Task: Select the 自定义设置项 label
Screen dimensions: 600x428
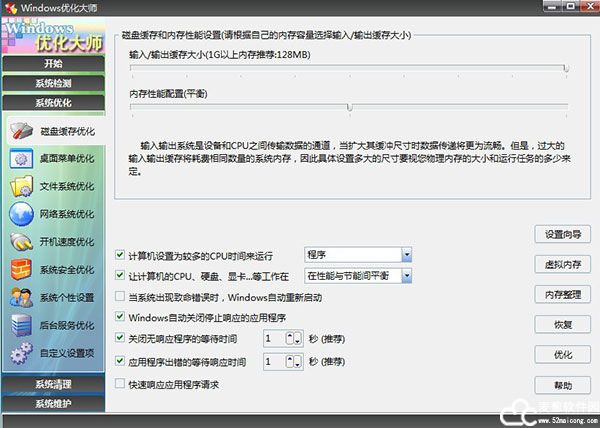Action: [67, 353]
